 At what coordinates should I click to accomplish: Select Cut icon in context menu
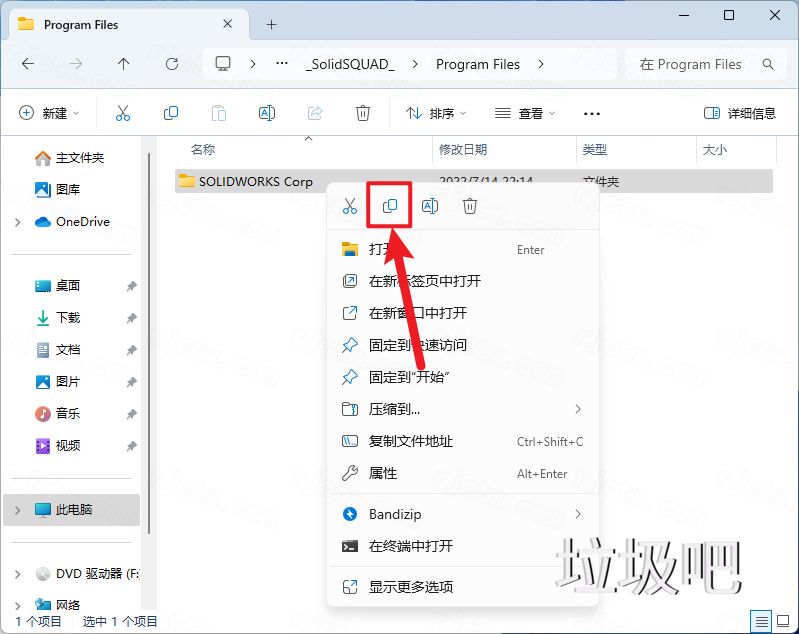350,206
